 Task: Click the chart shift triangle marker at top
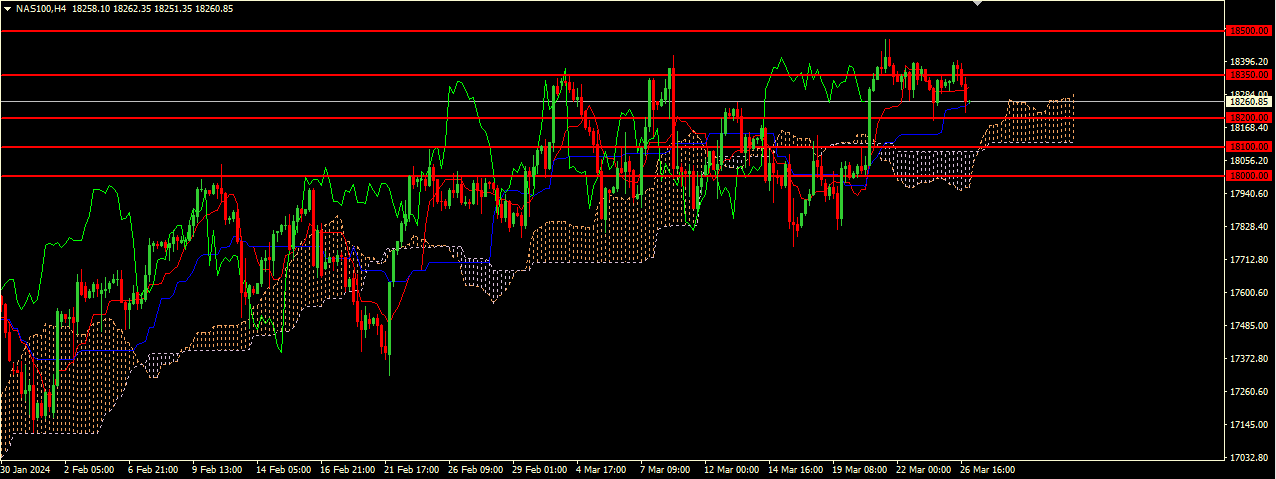click(977, 4)
